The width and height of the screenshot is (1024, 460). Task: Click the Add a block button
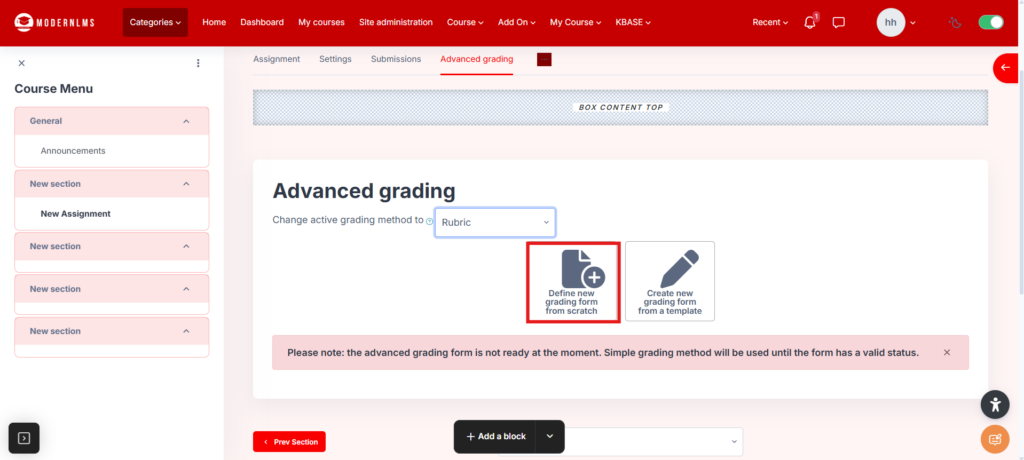tap(495, 437)
